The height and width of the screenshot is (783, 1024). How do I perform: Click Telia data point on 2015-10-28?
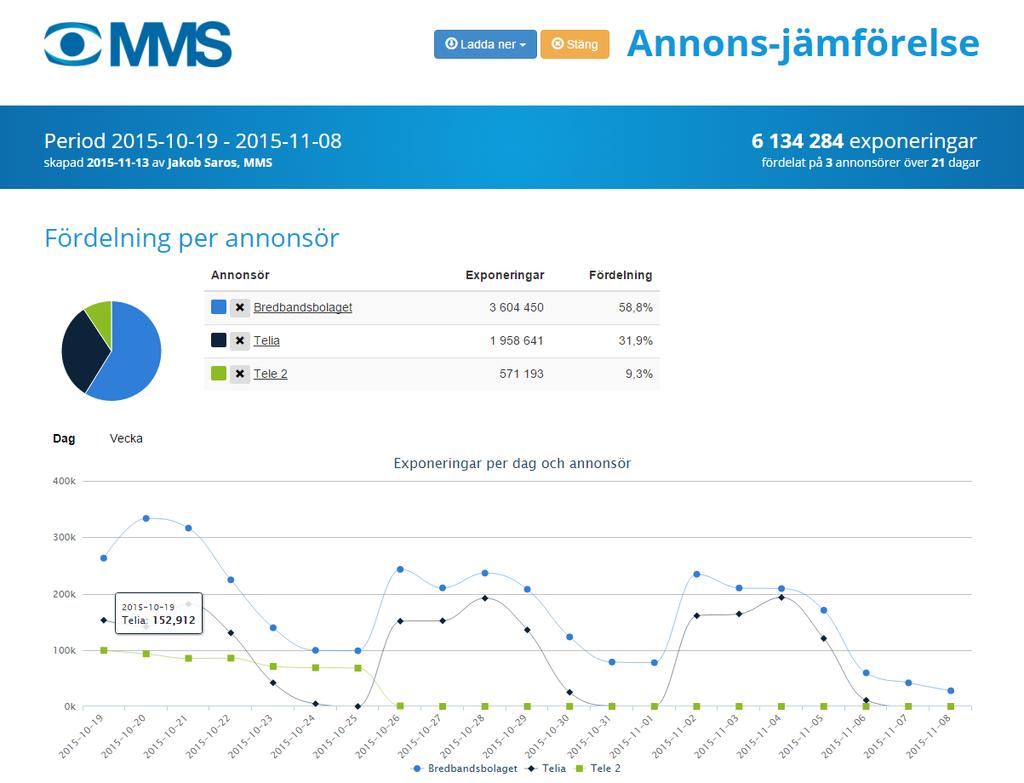(485, 598)
